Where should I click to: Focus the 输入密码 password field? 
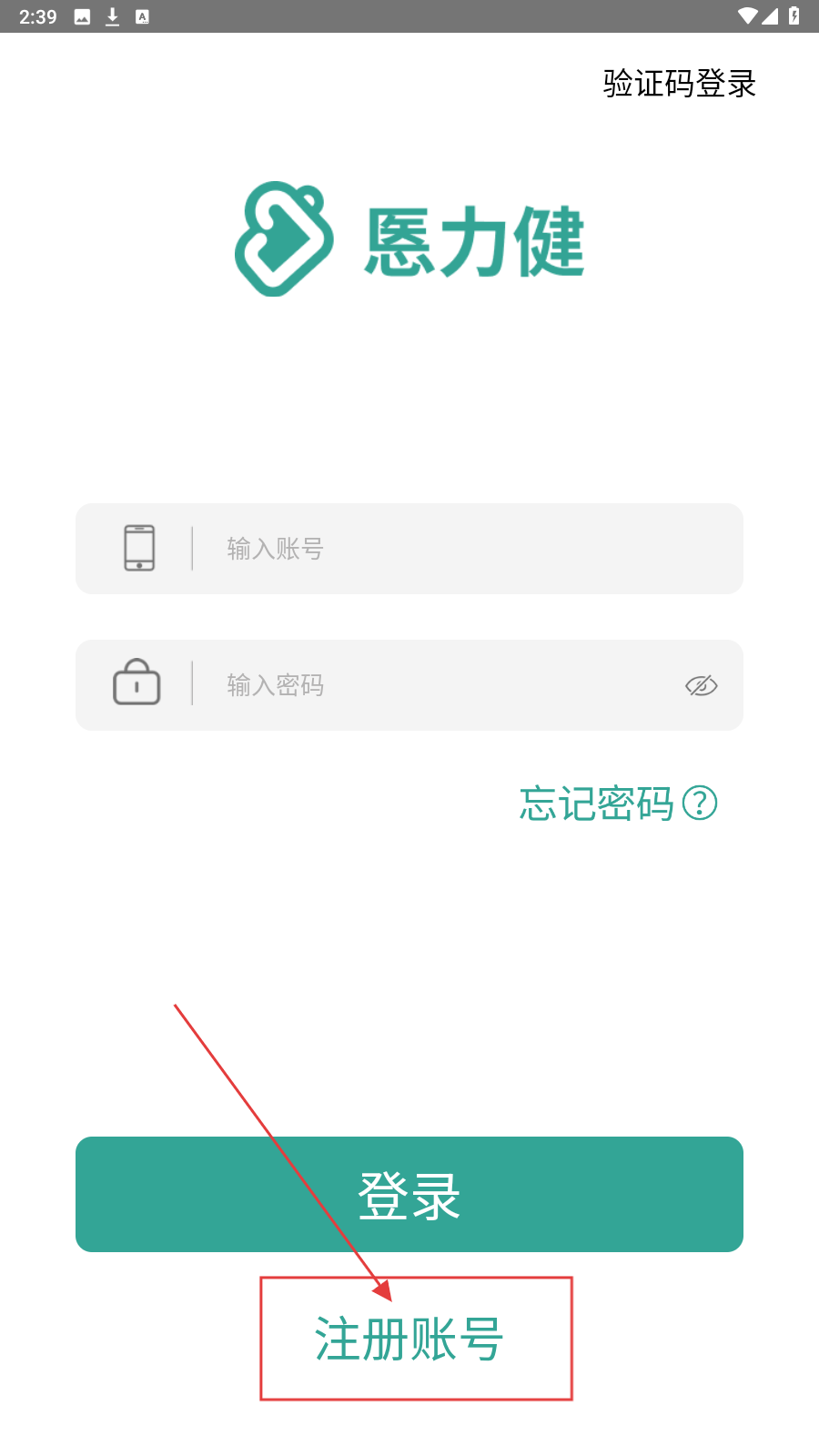point(409,685)
